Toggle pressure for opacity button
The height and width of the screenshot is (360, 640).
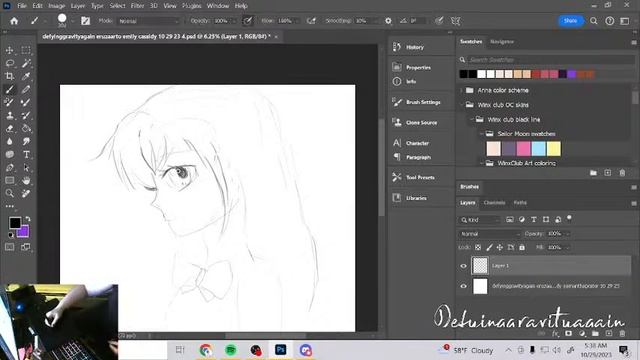[x=247, y=21]
